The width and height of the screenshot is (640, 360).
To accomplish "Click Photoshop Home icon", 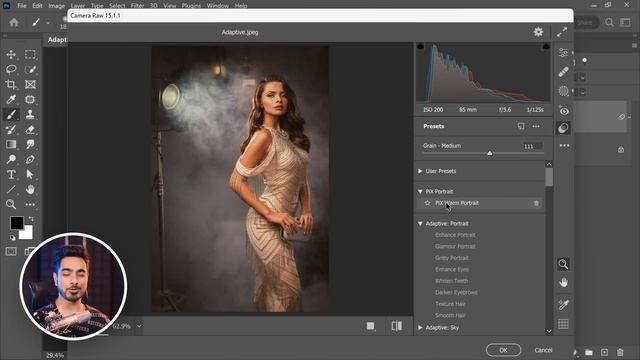I will click(14, 22).
